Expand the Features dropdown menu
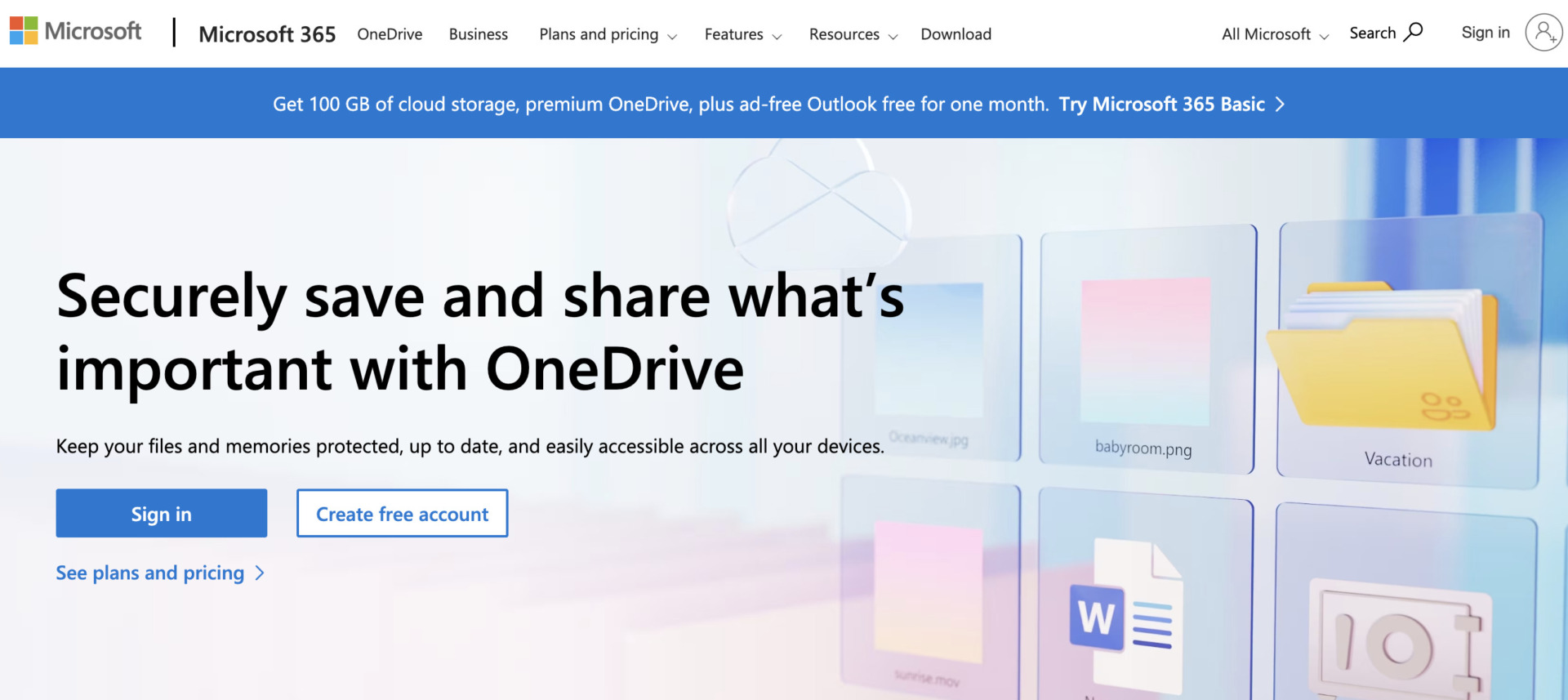This screenshot has height=700, width=1568. coord(743,34)
